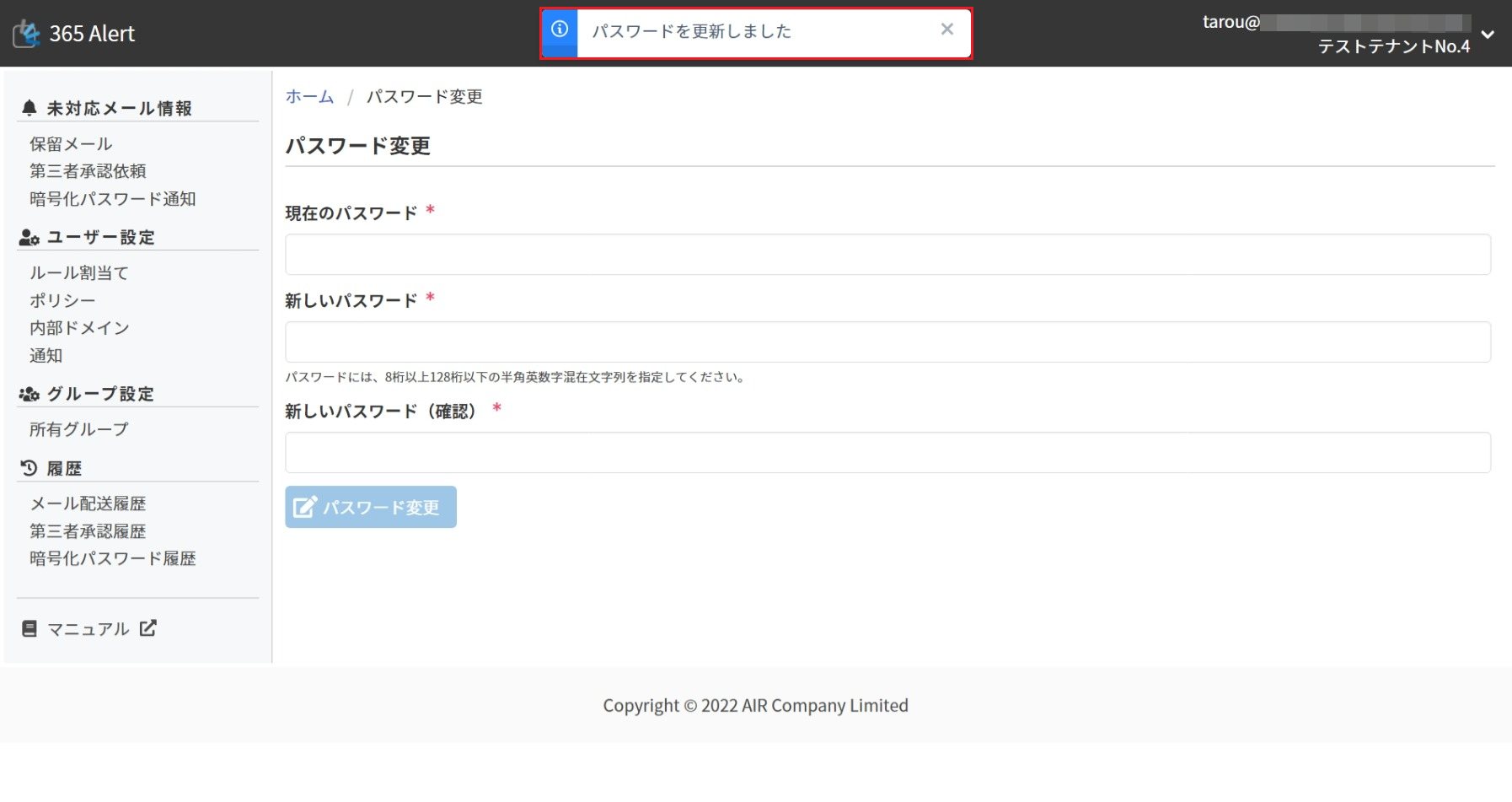This screenshot has width=1512, height=802.
Task: Click the bell icon beside 未対応メール情報
Action: pos(29,108)
